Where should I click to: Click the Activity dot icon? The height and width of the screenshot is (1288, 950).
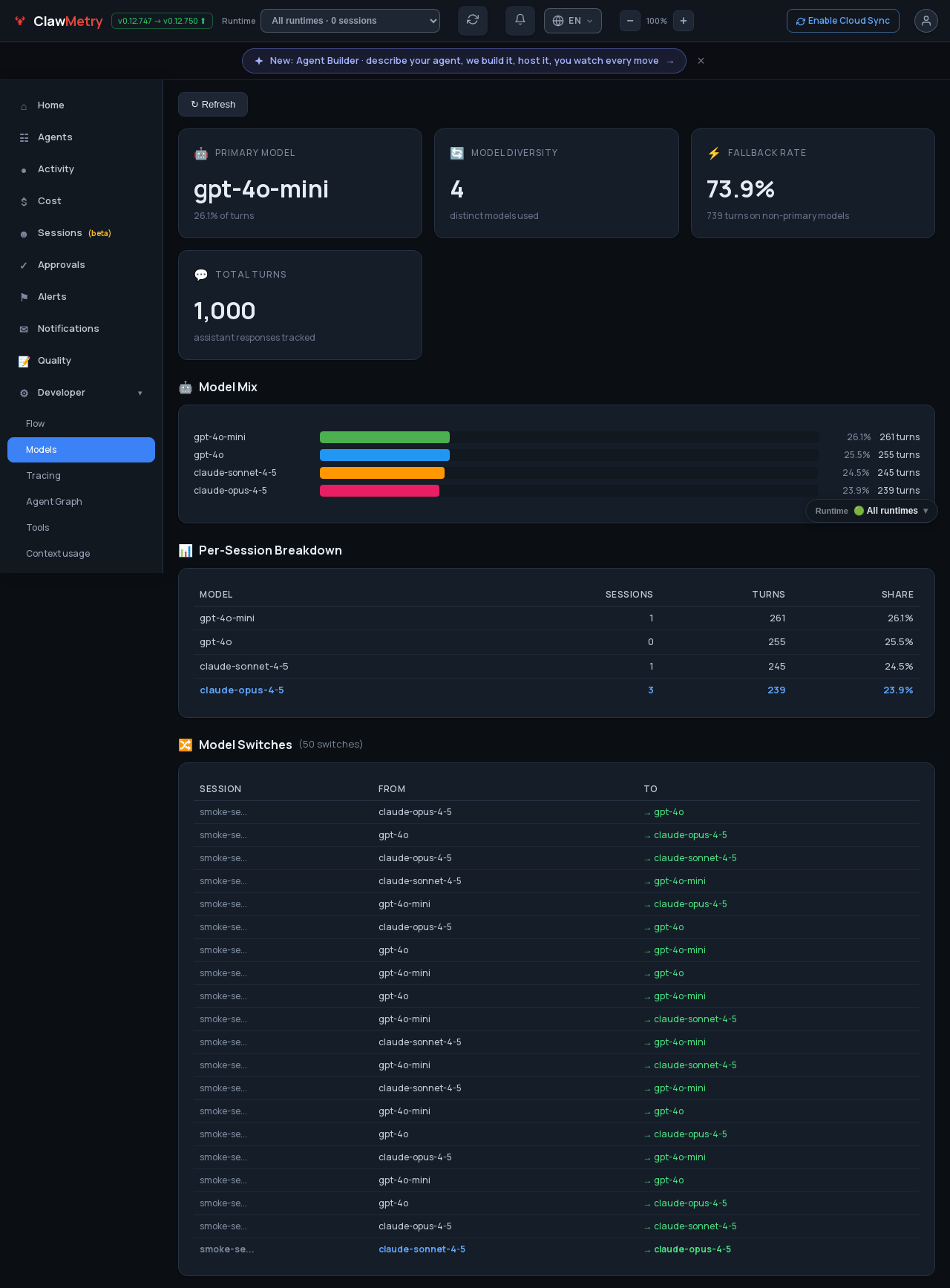point(24,170)
